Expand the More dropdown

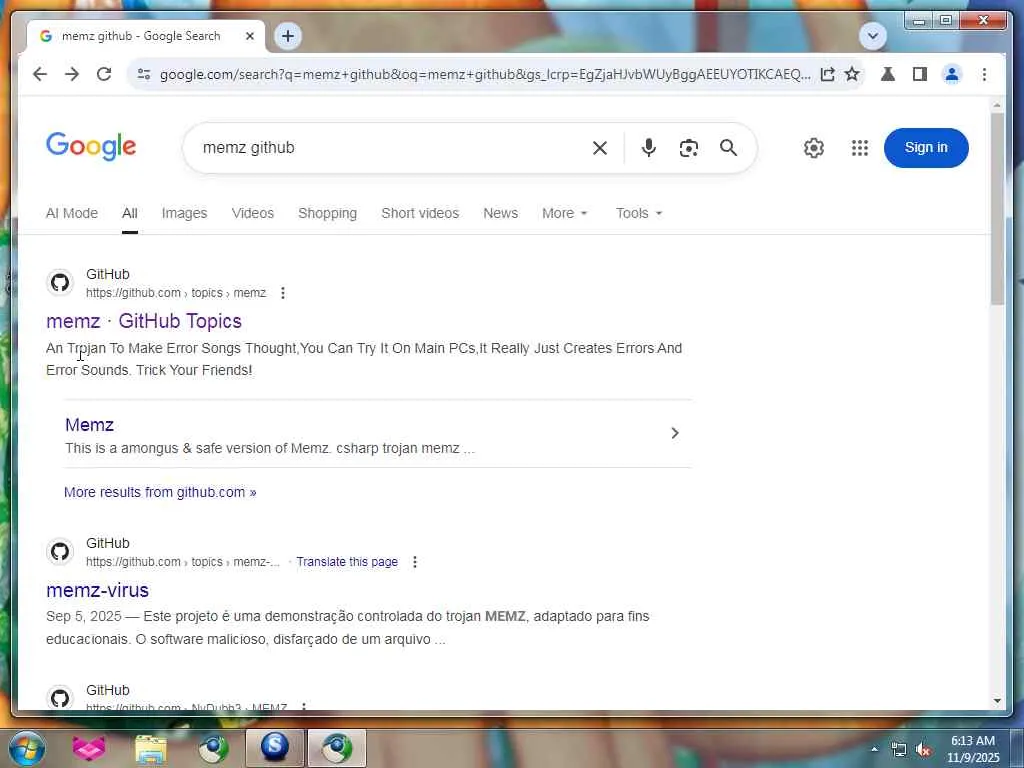[565, 214]
